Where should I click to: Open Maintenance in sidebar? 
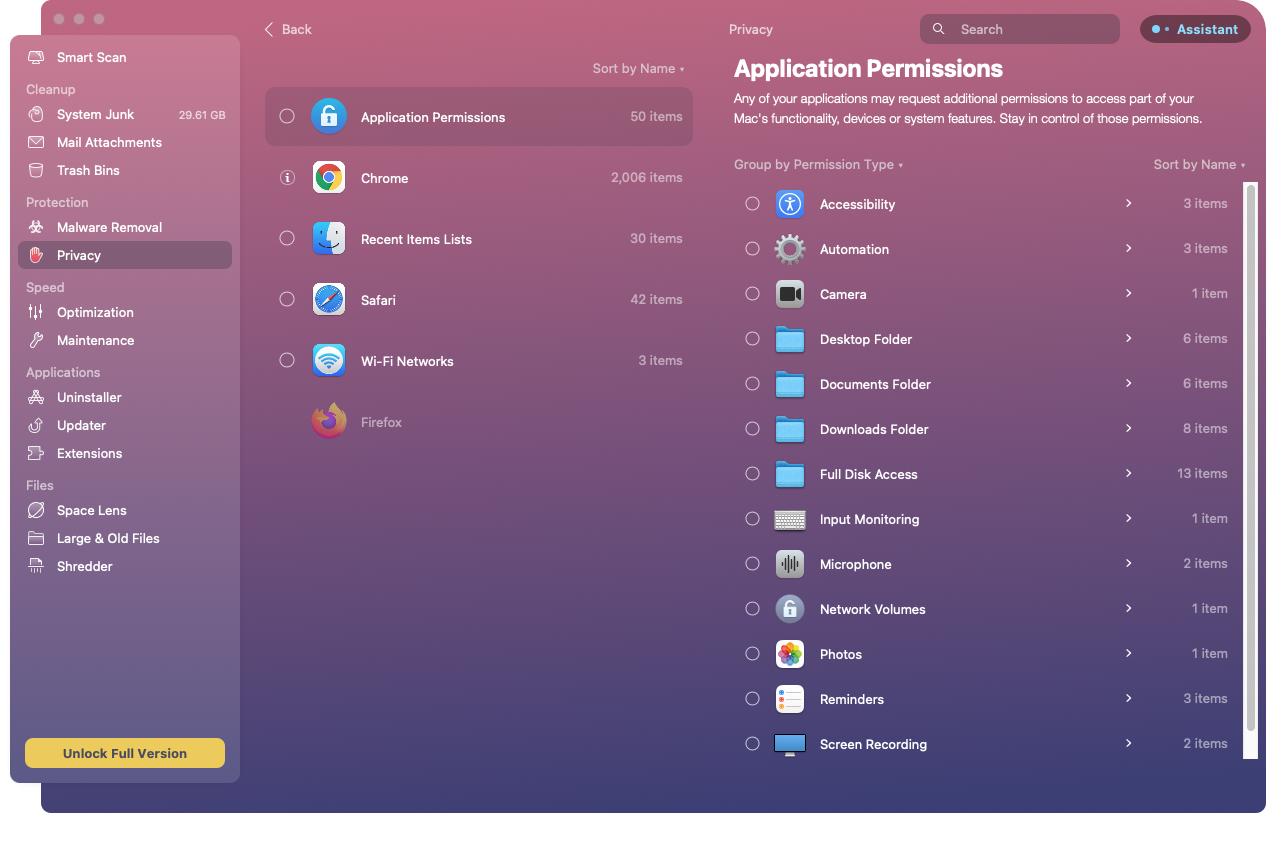pyautogui.click(x=125, y=340)
